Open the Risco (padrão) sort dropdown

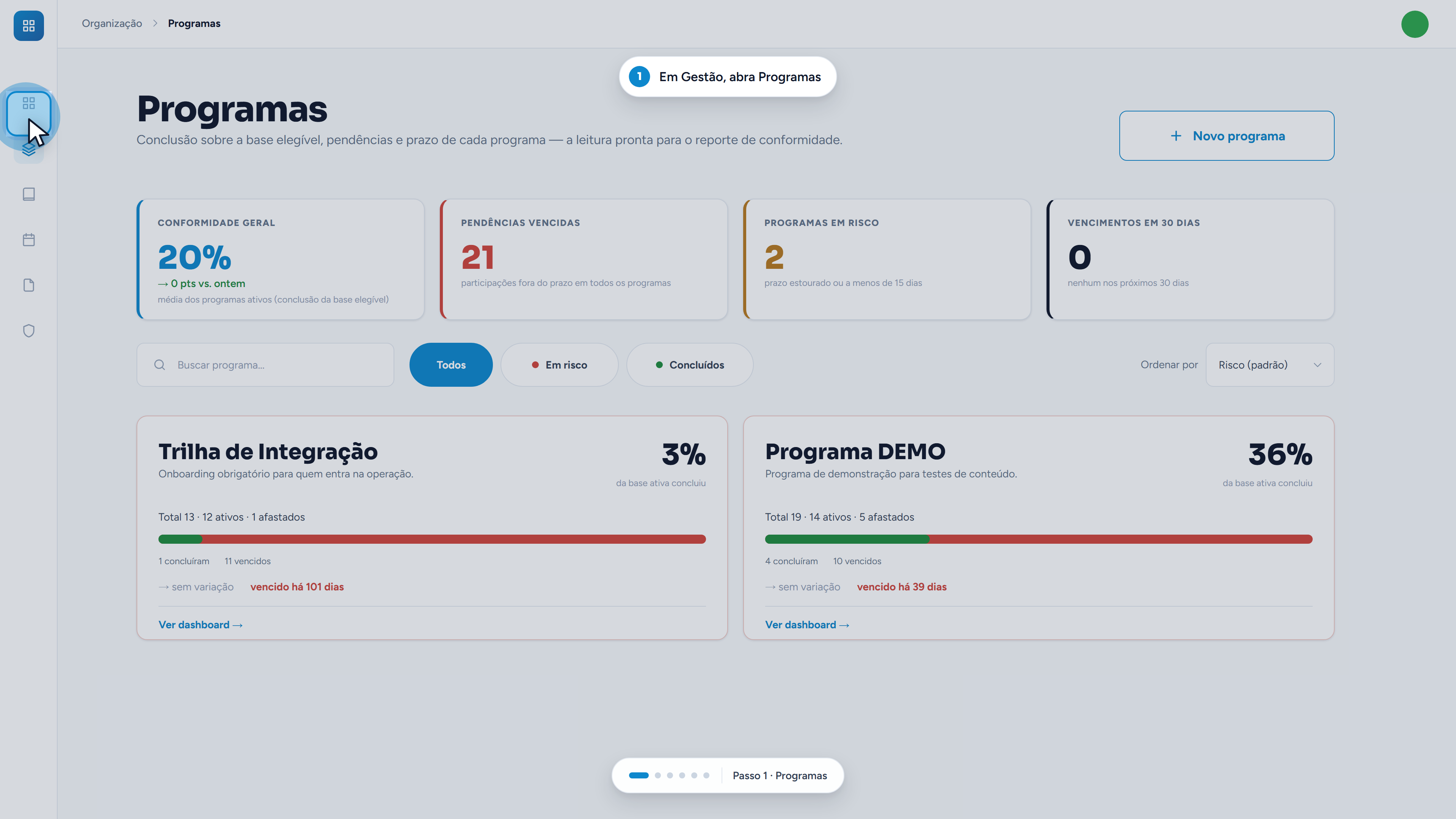point(1270,365)
